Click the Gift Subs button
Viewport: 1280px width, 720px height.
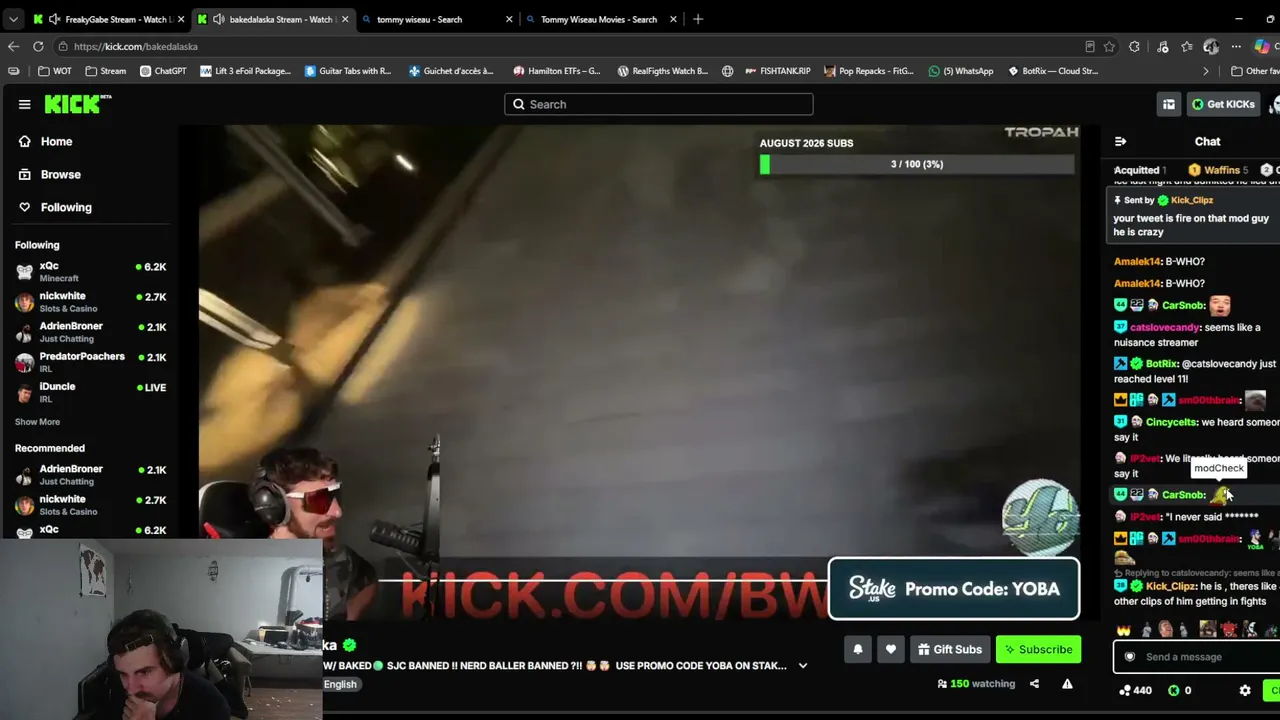(x=950, y=649)
